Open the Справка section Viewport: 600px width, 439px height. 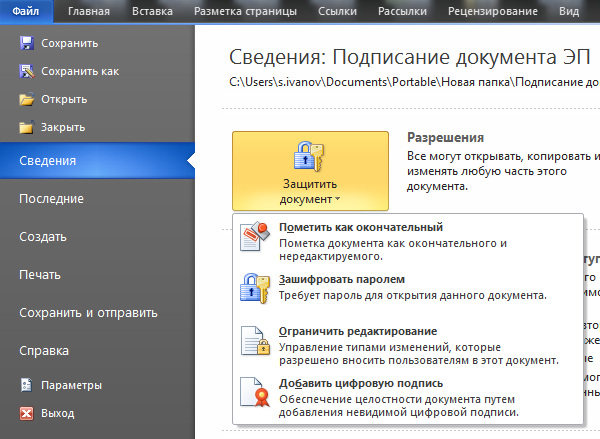[x=97, y=351]
